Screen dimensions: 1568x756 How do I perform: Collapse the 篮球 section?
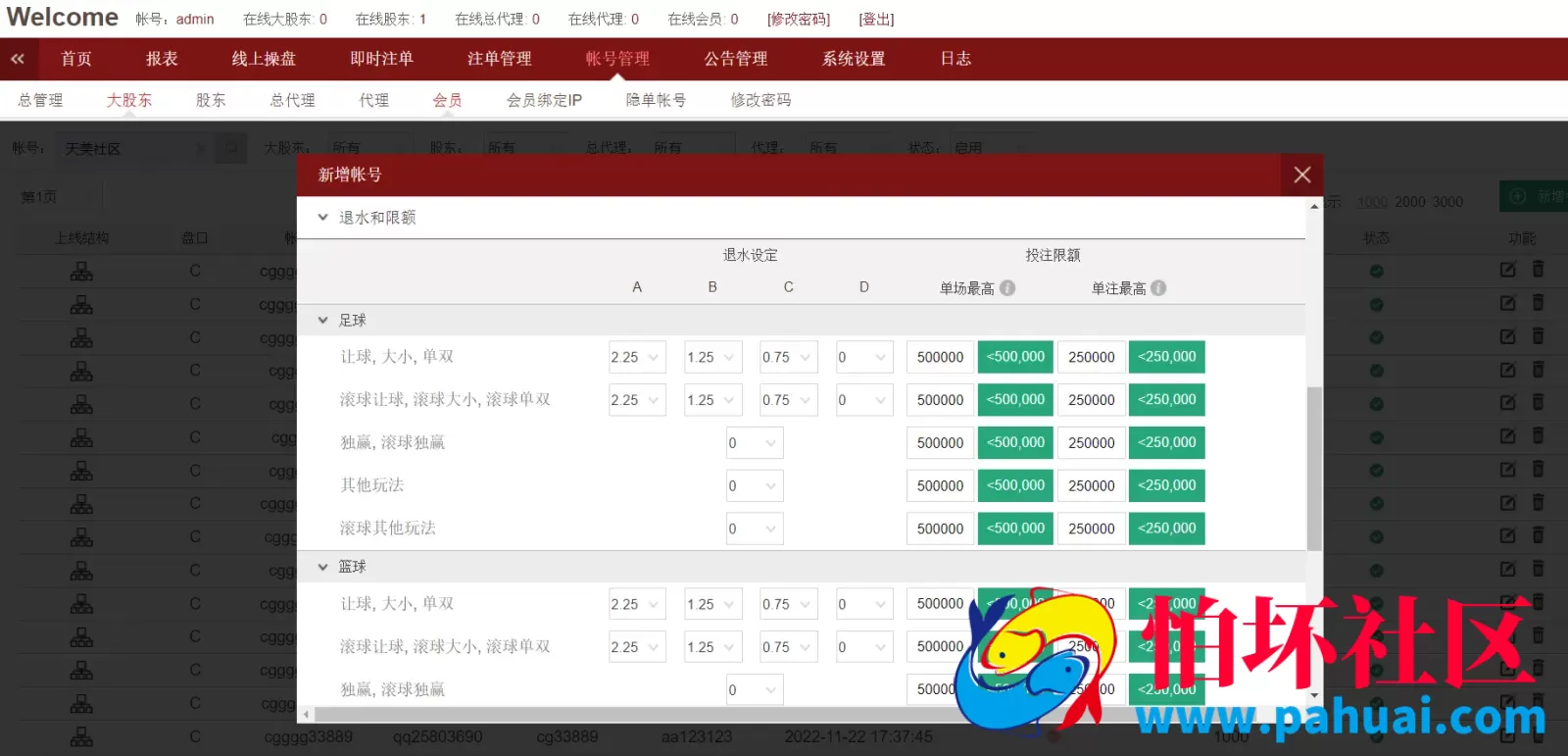322,567
